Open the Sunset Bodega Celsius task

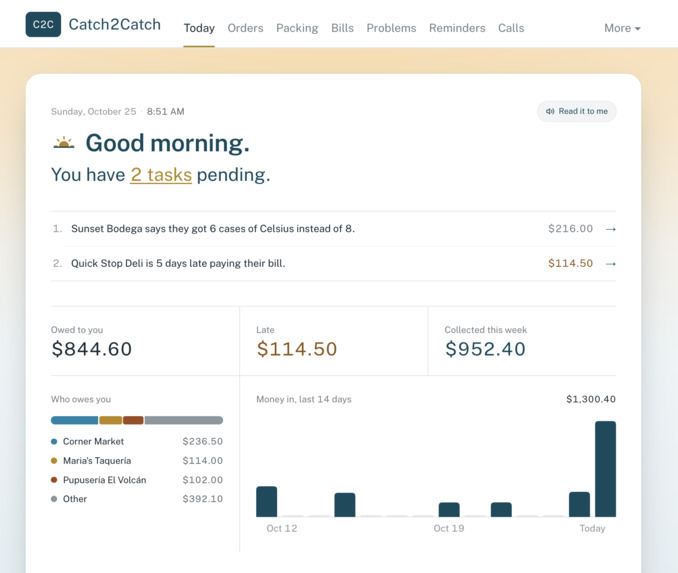[x=333, y=229]
